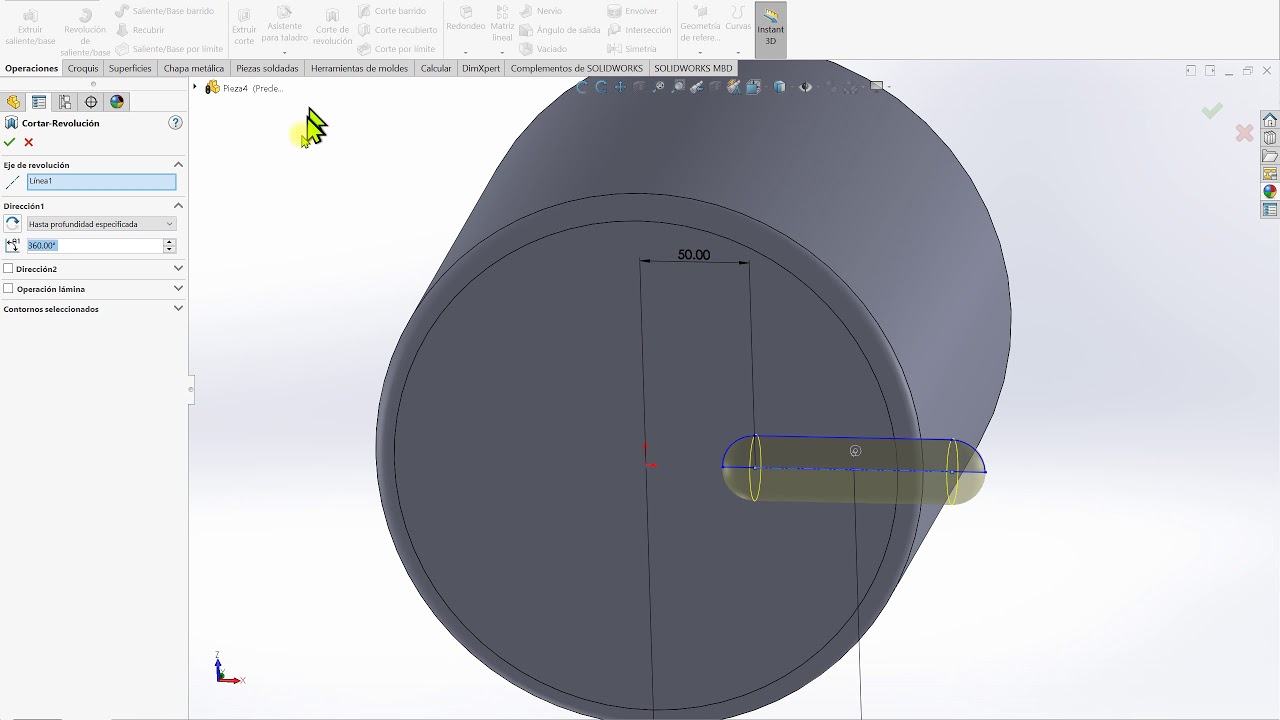The height and width of the screenshot is (720, 1280).
Task: Open the 'Hasta profundidad especificada' dropdown
Action: point(101,224)
